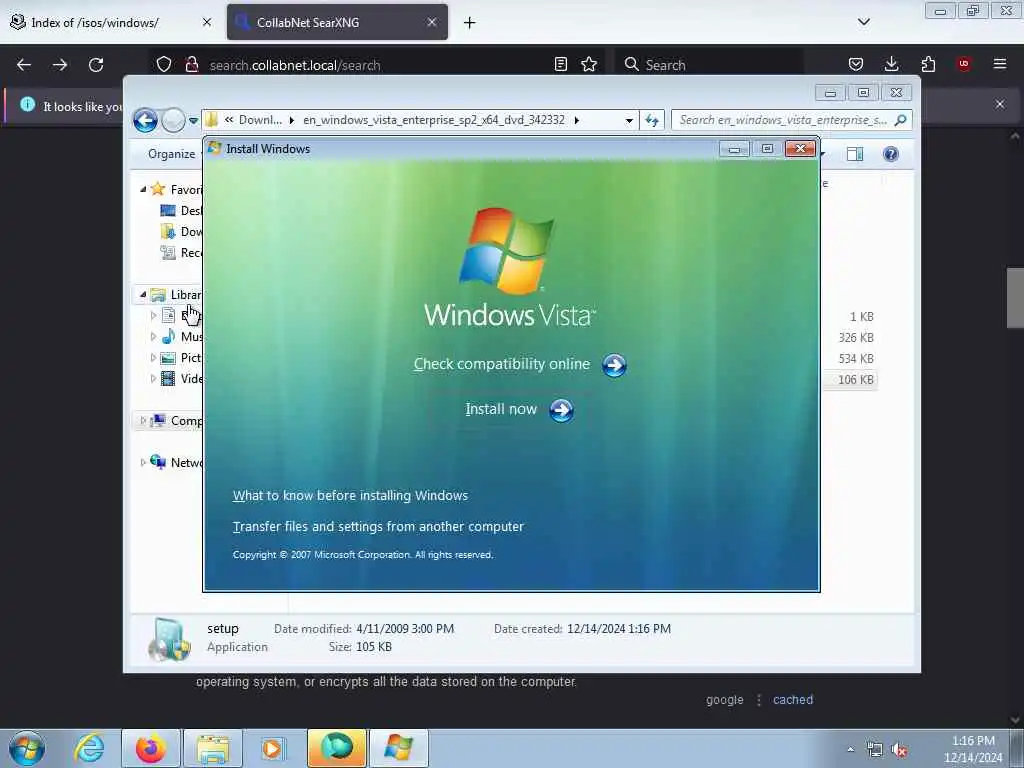Open Firefox extensions puzzle icon
Viewport: 1024px width, 768px height.
(928, 64)
